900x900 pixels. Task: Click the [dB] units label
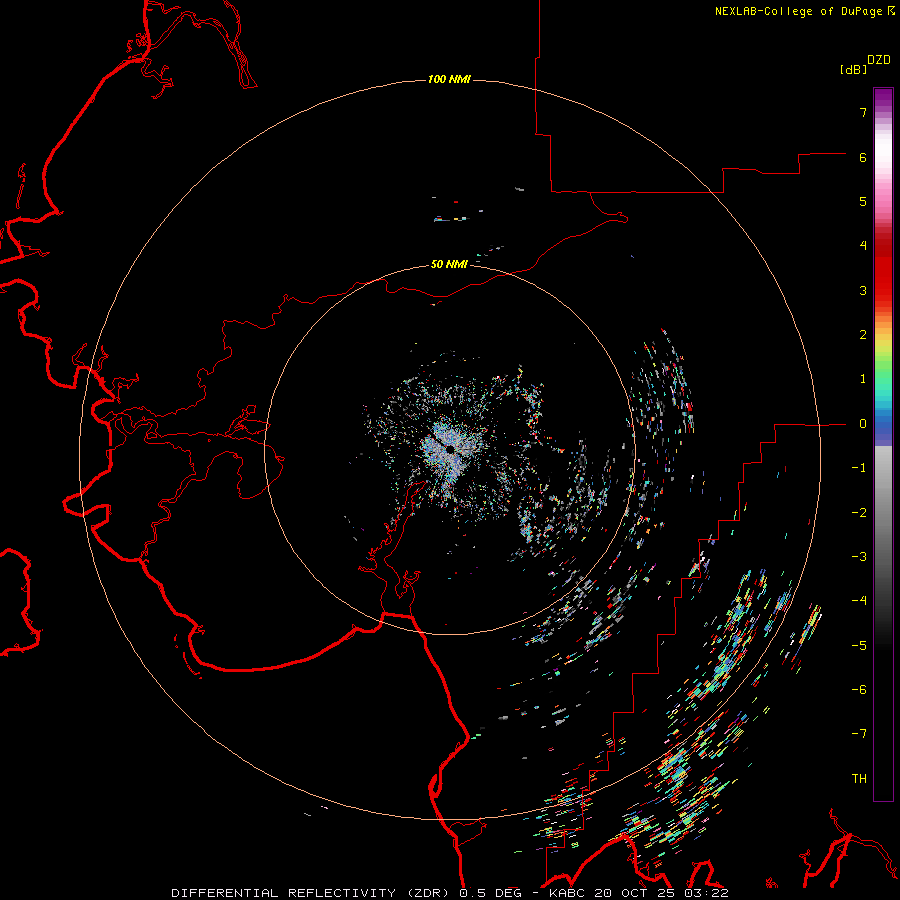[x=854, y=69]
